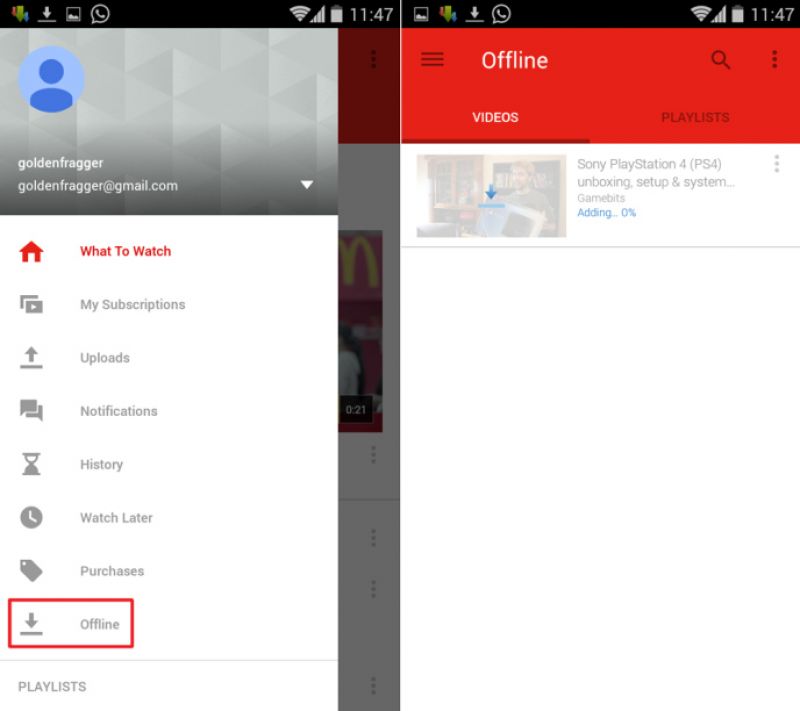Select the Videos tab
This screenshot has width=800, height=711.
(x=495, y=117)
